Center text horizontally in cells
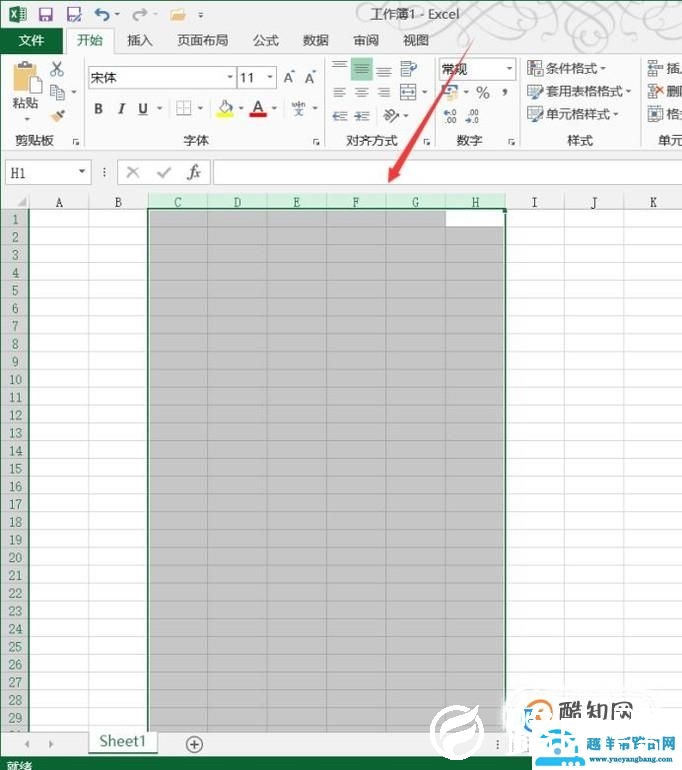 (x=361, y=92)
